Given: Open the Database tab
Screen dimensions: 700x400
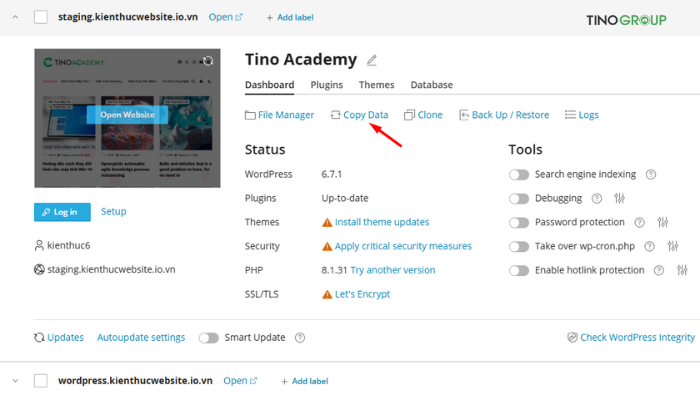Looking at the screenshot, I should [432, 85].
